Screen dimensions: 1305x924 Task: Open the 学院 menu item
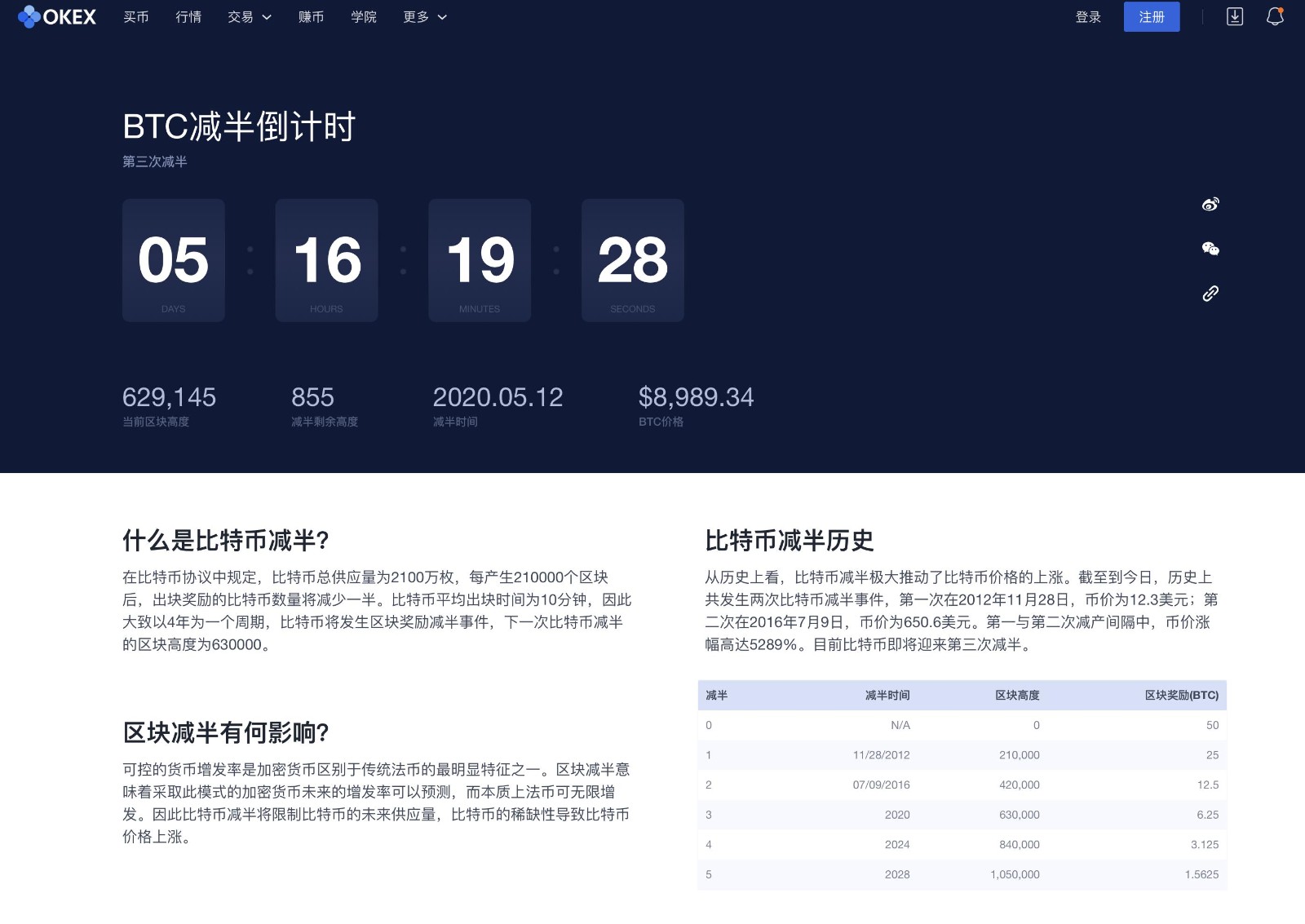364,16
